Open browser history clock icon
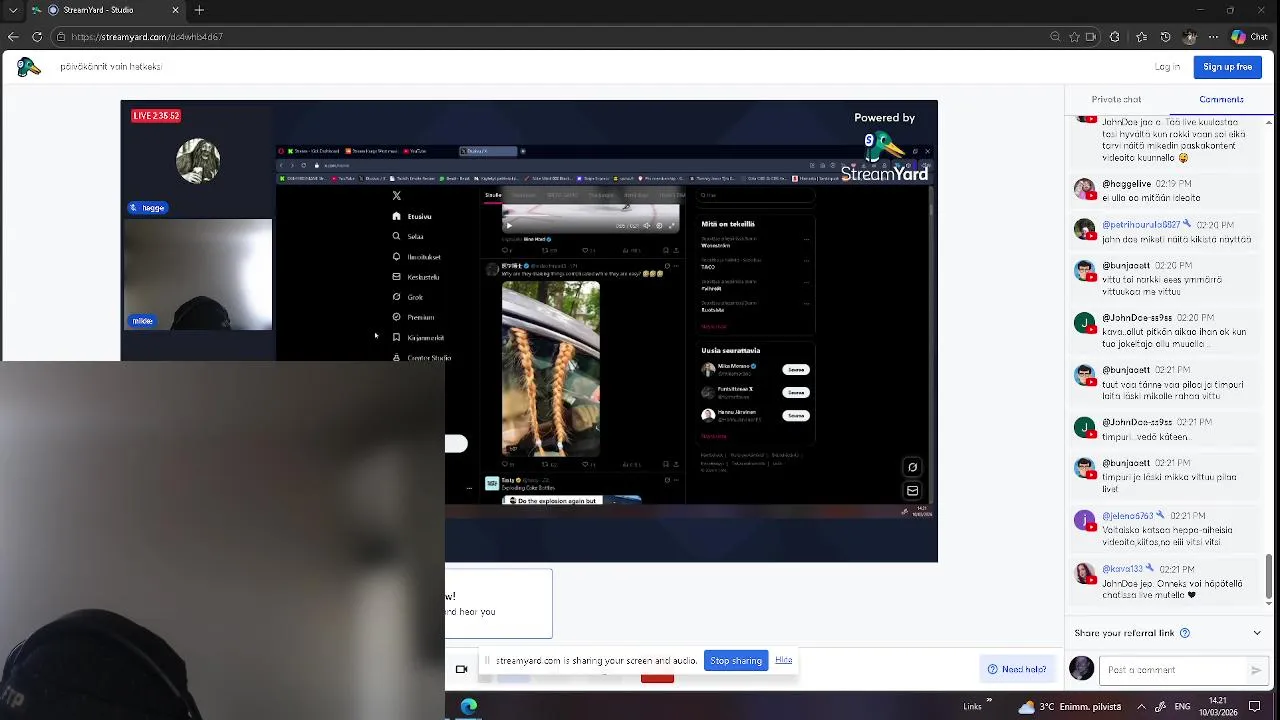This screenshot has width=1280, height=720. tap(1165, 37)
